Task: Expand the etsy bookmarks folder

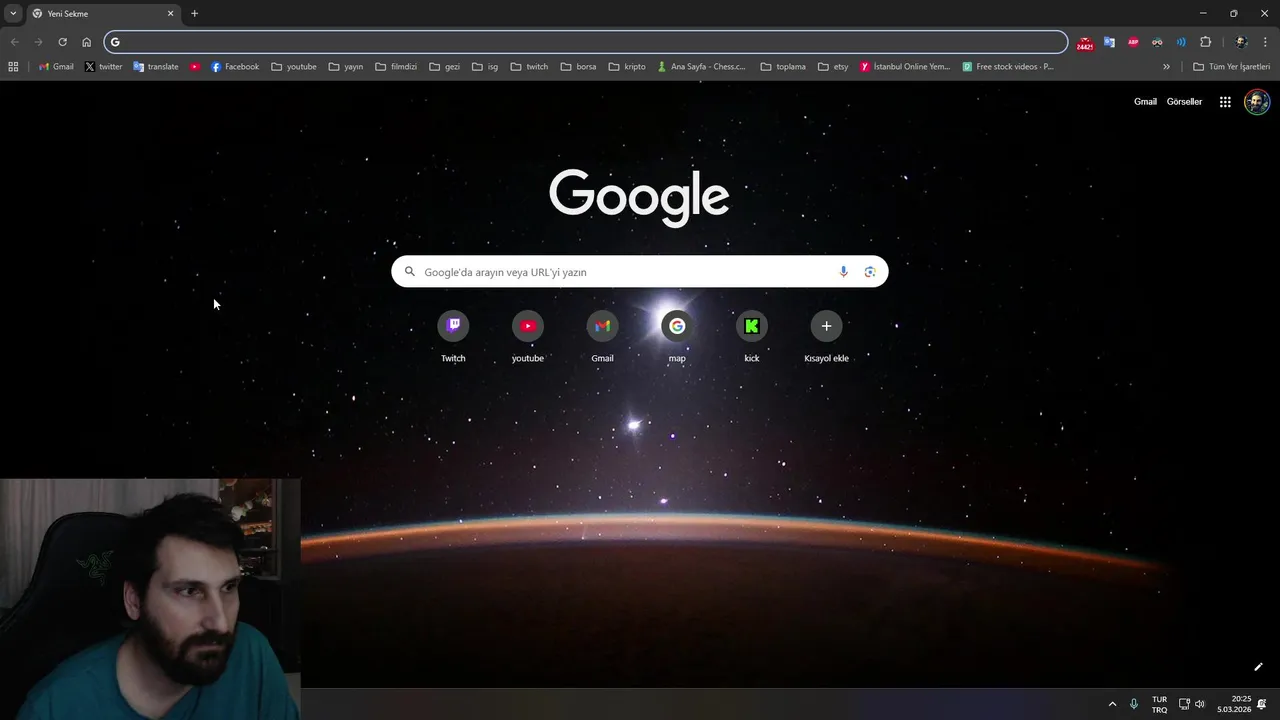Action: pyautogui.click(x=832, y=67)
